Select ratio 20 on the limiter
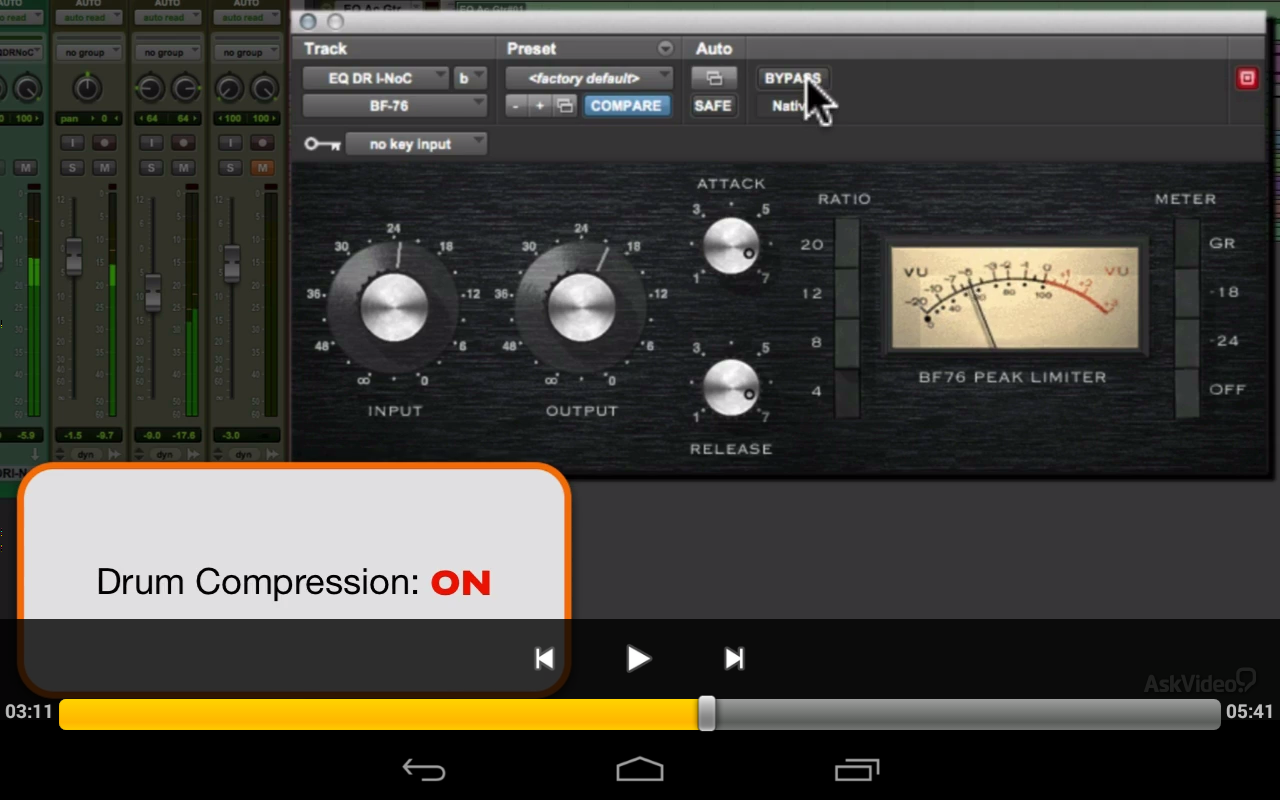Viewport: 1280px width, 800px height. pos(846,243)
